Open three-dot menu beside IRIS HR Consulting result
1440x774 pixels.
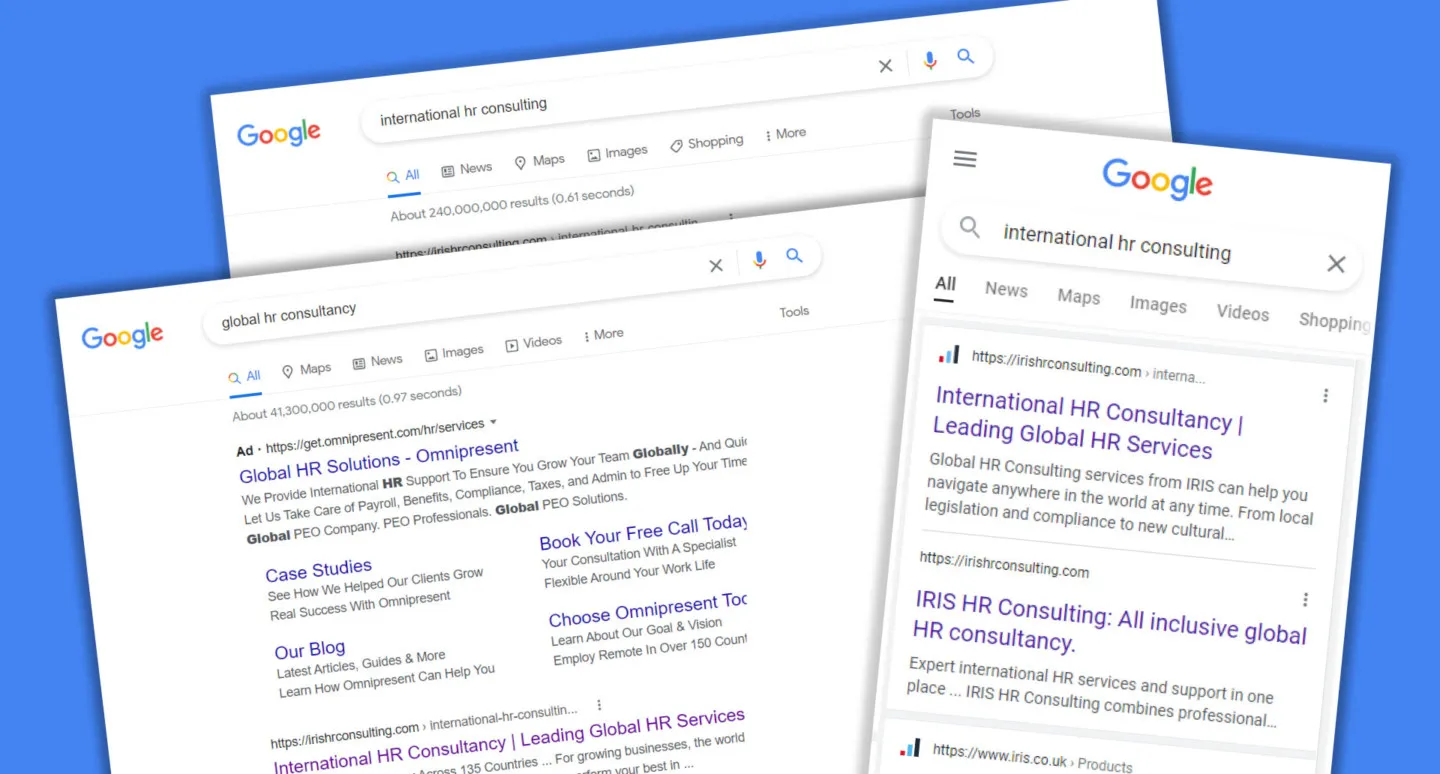pyautogui.click(x=1305, y=600)
